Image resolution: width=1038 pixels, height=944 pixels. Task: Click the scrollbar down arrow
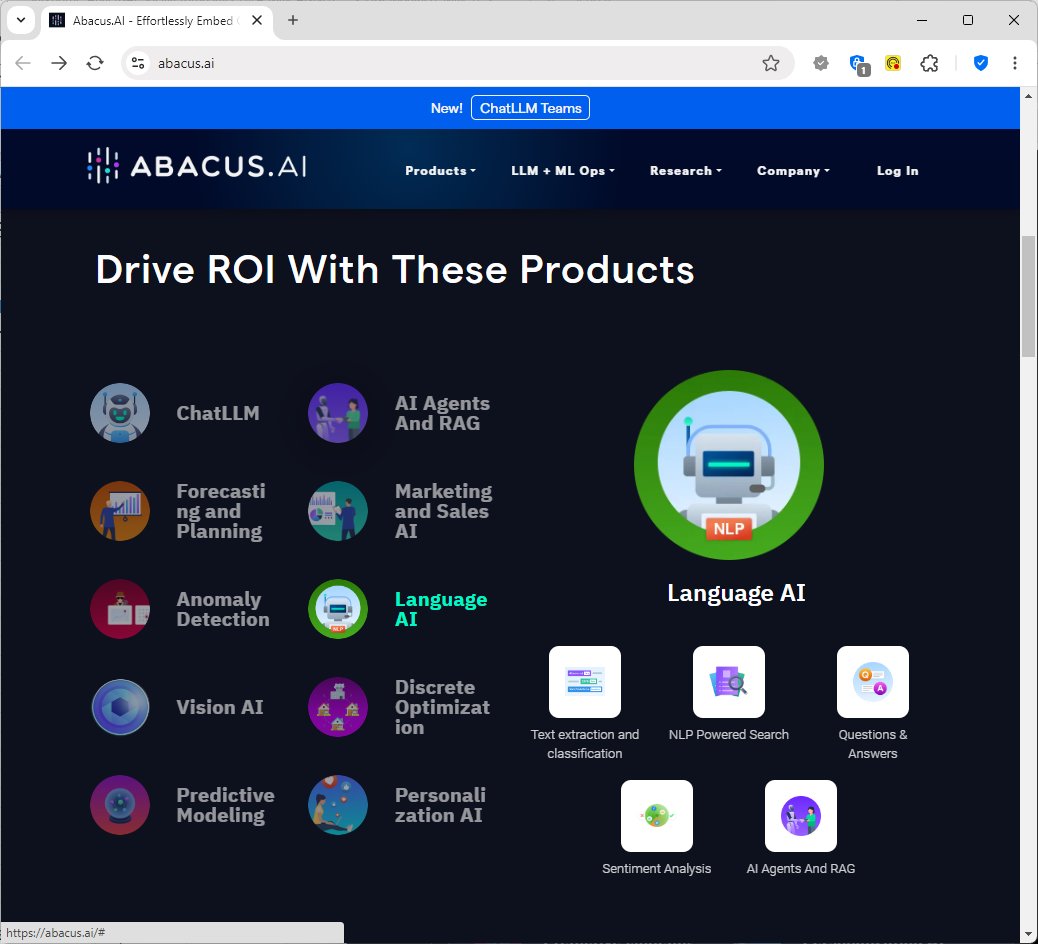point(1028,933)
